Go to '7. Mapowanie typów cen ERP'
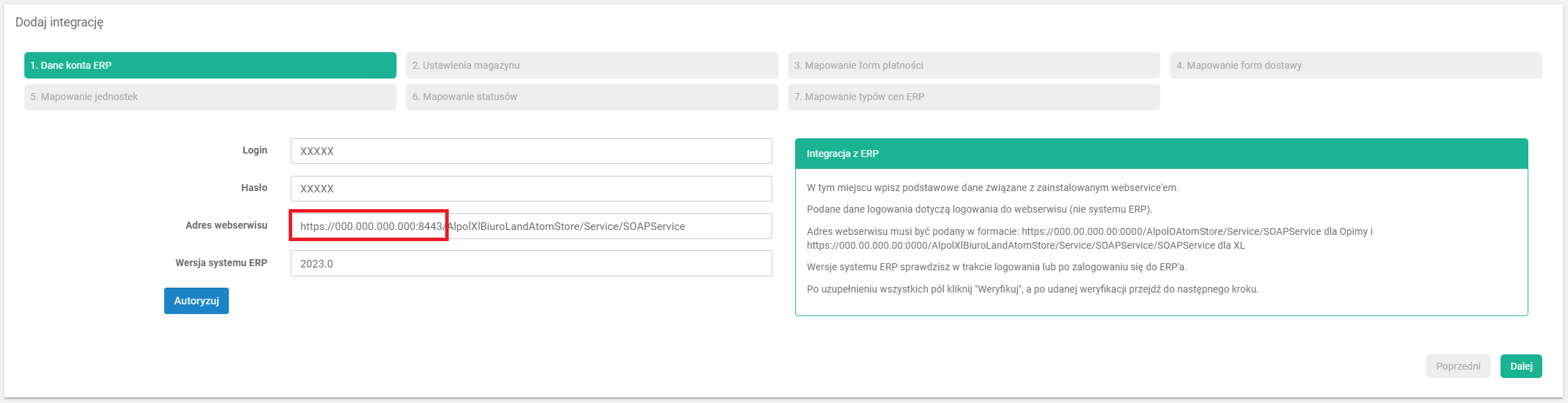 973,97
